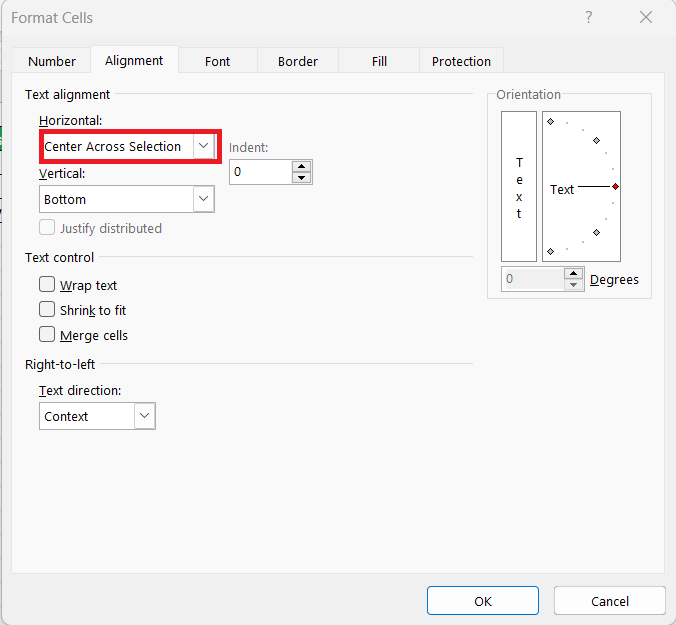The image size is (676, 625).
Task: Check the Merge cells checkbox
Action: 47,334
